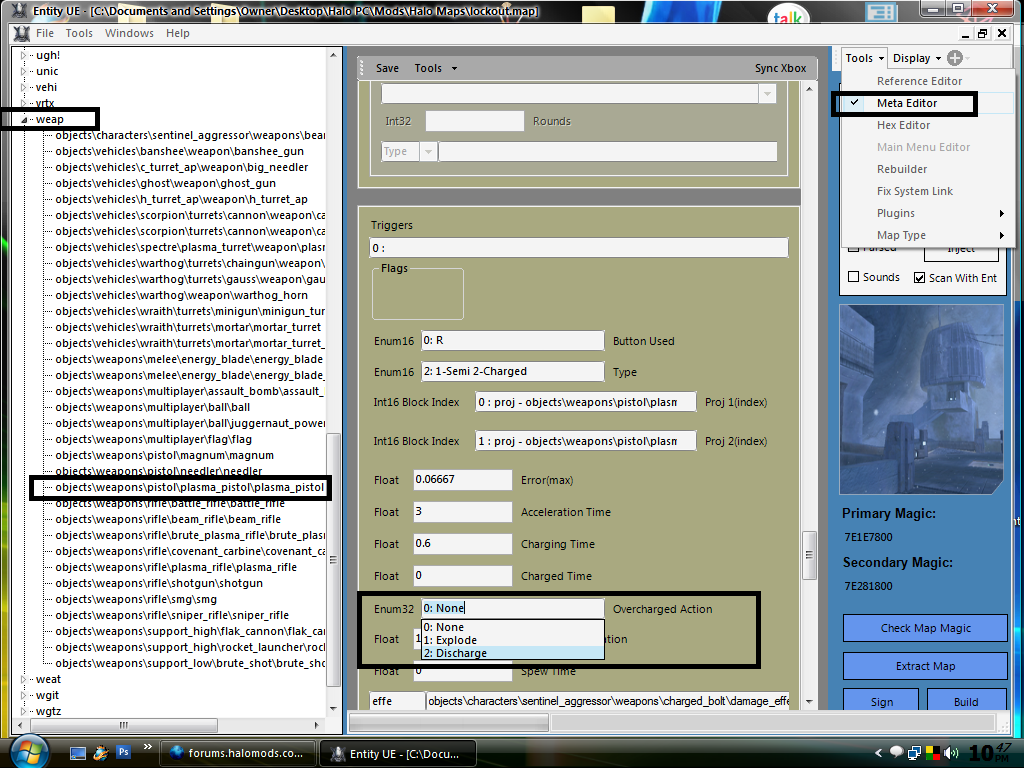
Task: Select the magnum weapon tag
Action: 165,455
